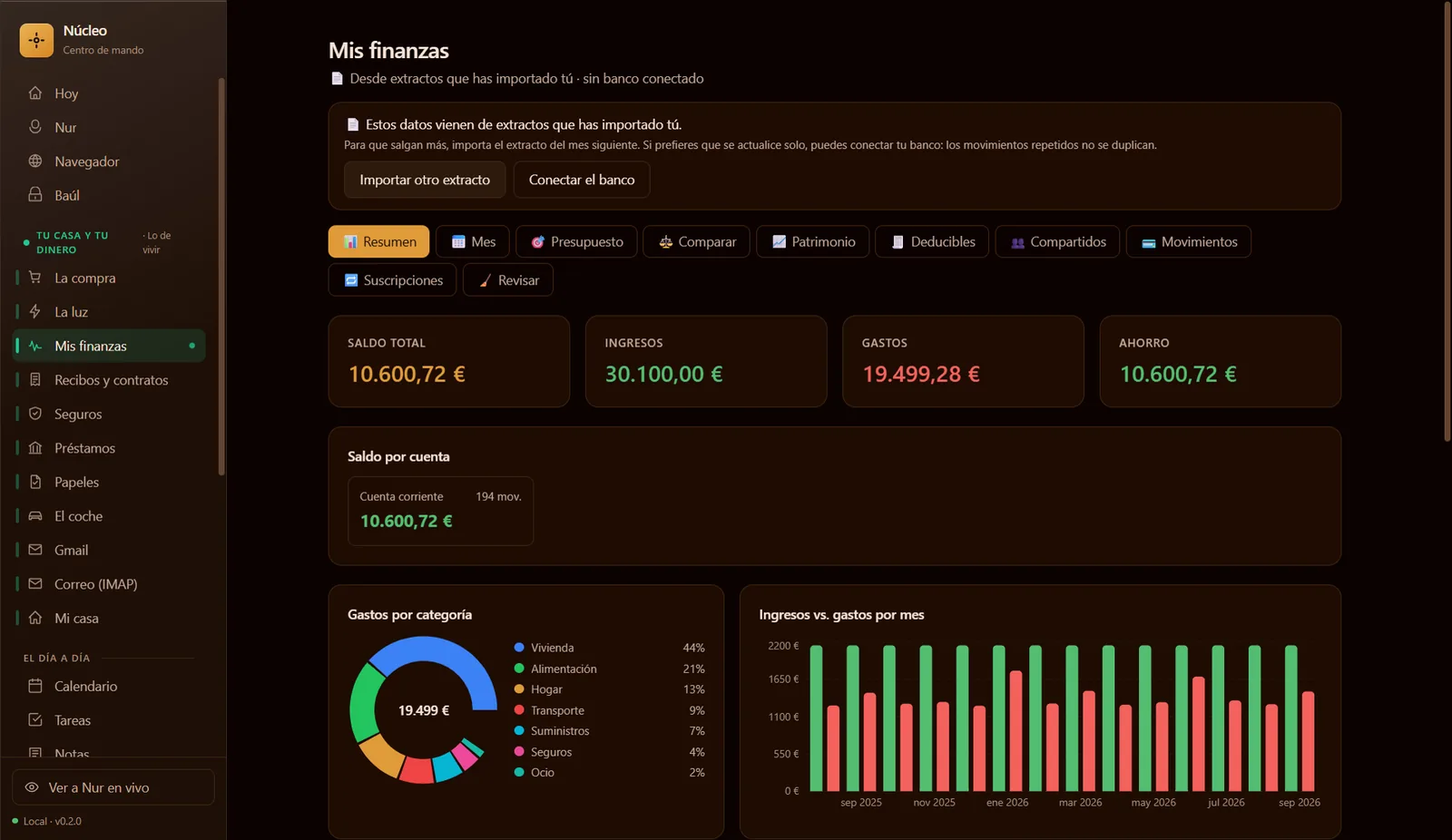1452x840 pixels.
Task: Click the Baúl lock icon
Action: [35, 195]
